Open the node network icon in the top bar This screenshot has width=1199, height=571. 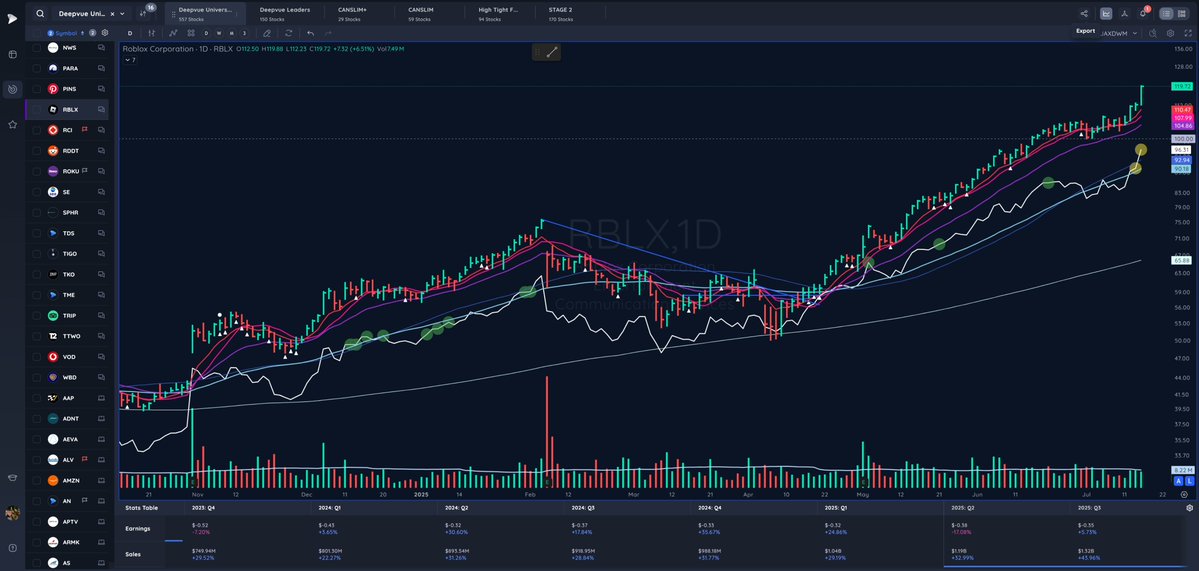(1124, 13)
